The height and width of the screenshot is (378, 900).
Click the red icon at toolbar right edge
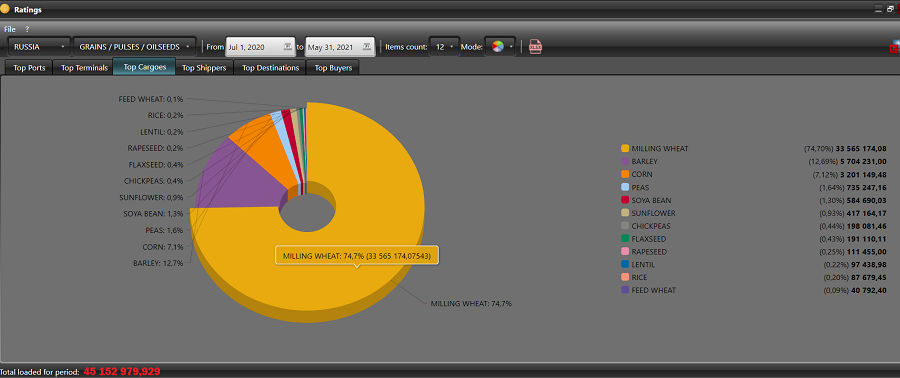pyautogui.click(x=894, y=49)
